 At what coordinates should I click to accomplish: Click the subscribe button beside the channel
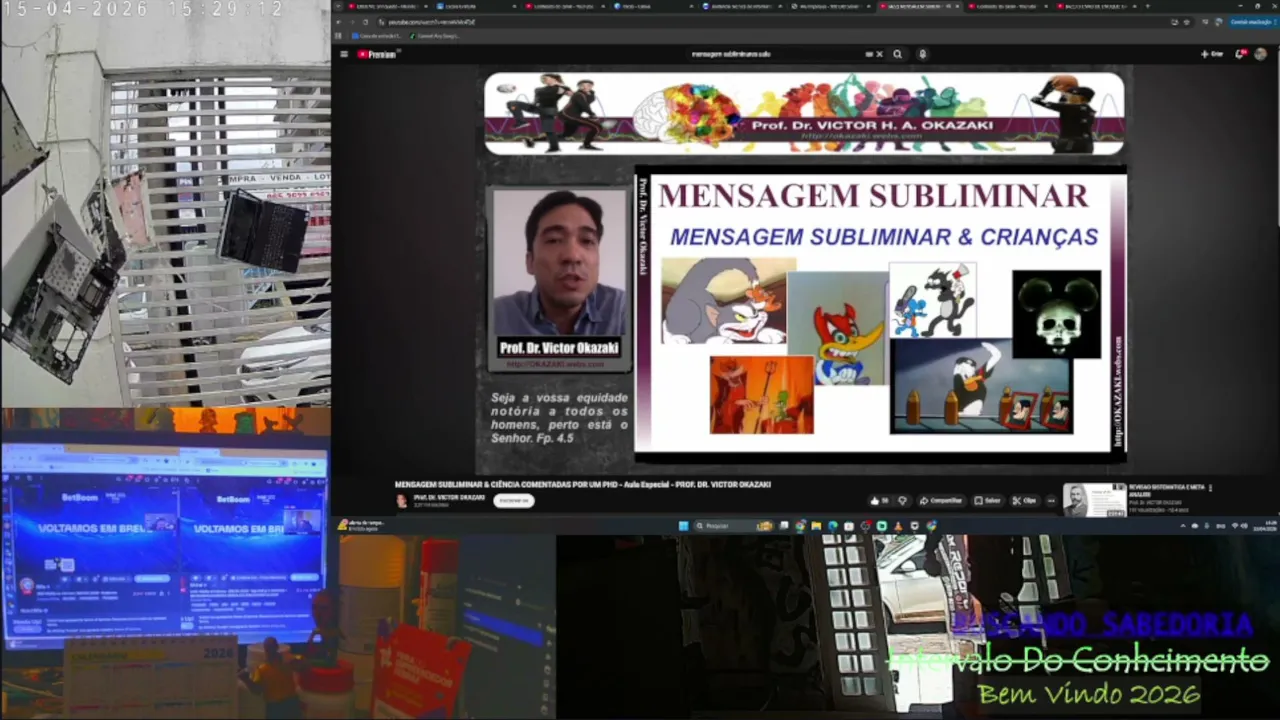coord(513,500)
